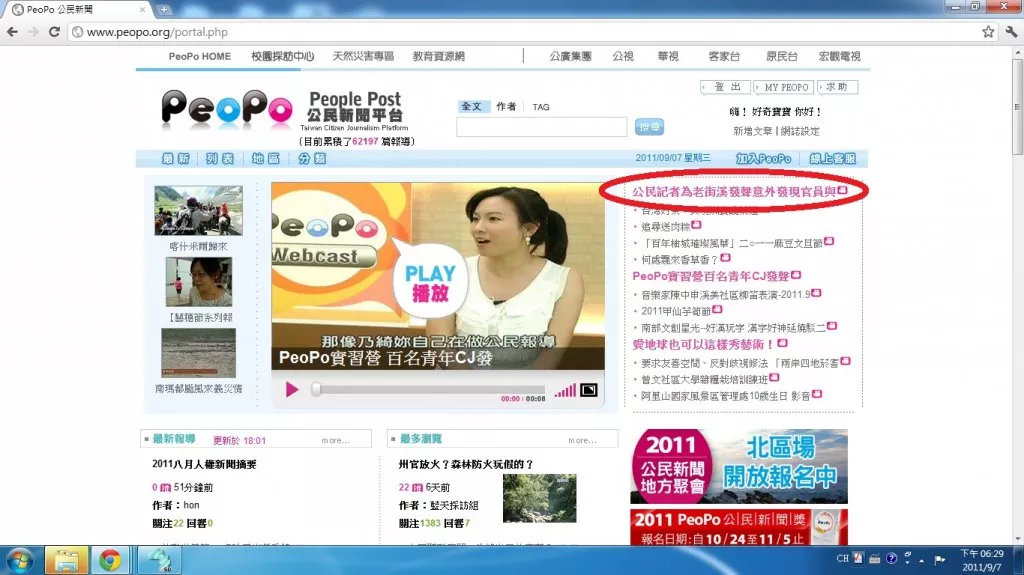The width and height of the screenshot is (1024, 575).
Task: Switch to the 最新 tab
Action: pyautogui.click(x=175, y=159)
